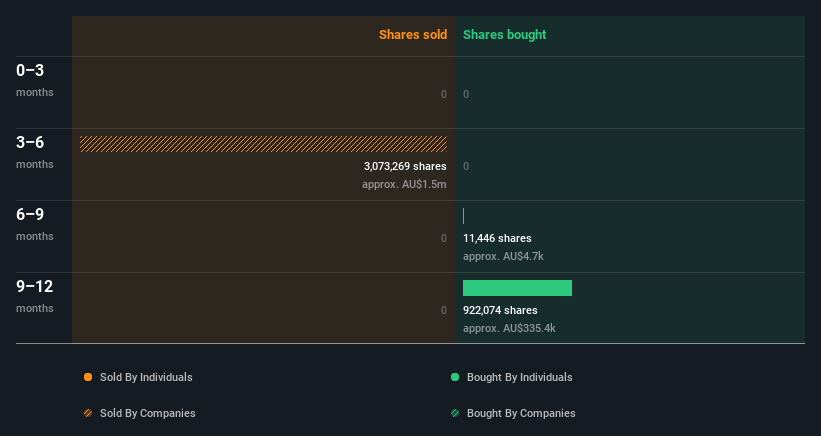Click the '0–3' months row label
Viewport: 821px width, 436px height.
pyautogui.click(x=30, y=70)
